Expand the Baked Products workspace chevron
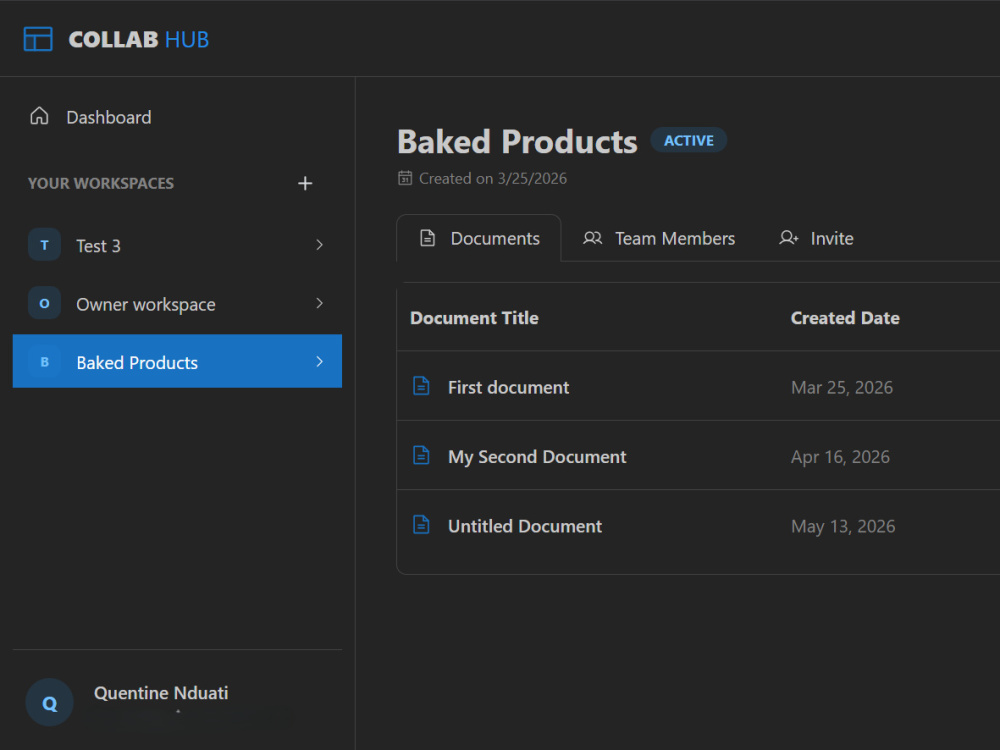Screen dimensions: 1000x750 320,362
